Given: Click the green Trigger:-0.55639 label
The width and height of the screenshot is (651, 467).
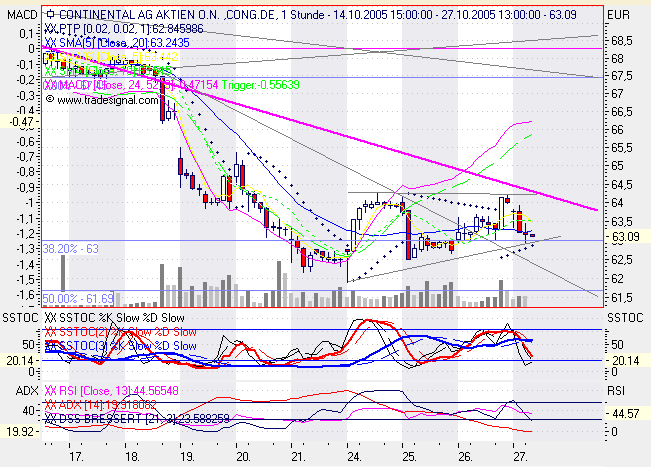Looking at the screenshot, I should [x=260, y=85].
